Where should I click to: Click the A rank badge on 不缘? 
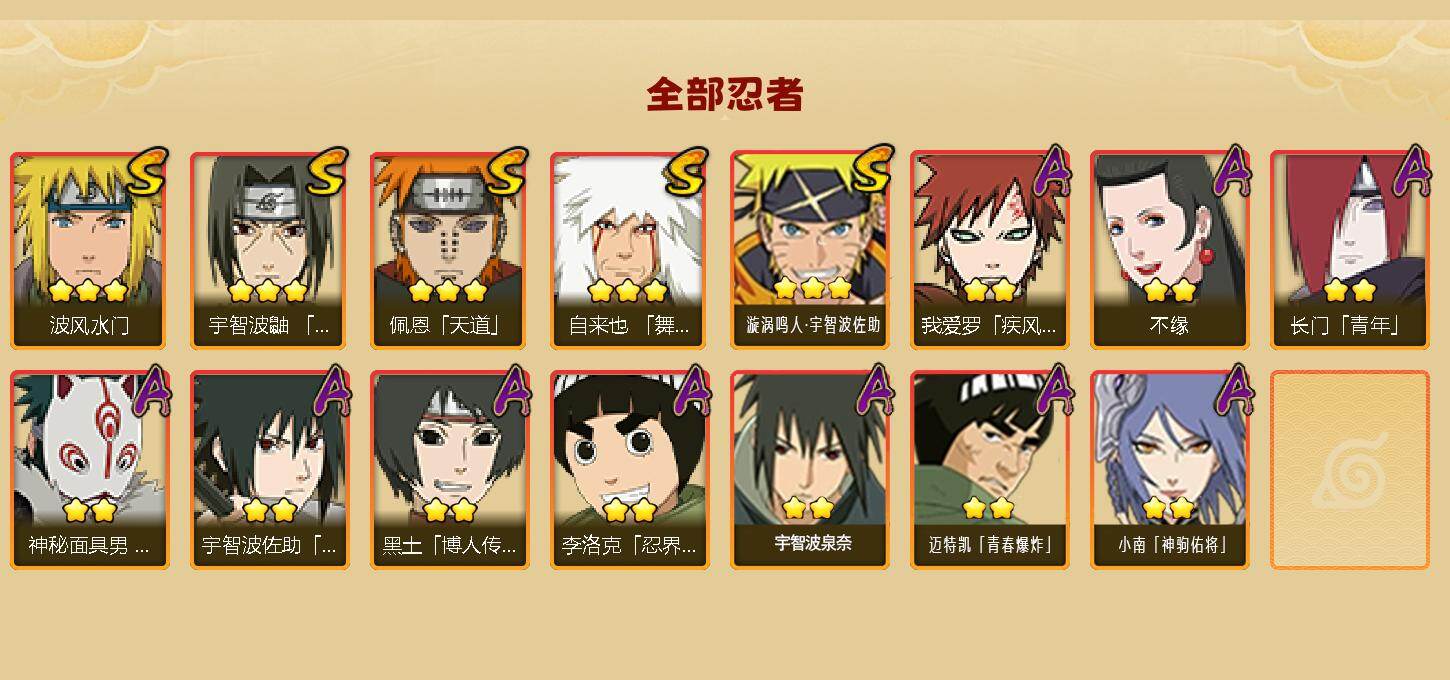1232,172
